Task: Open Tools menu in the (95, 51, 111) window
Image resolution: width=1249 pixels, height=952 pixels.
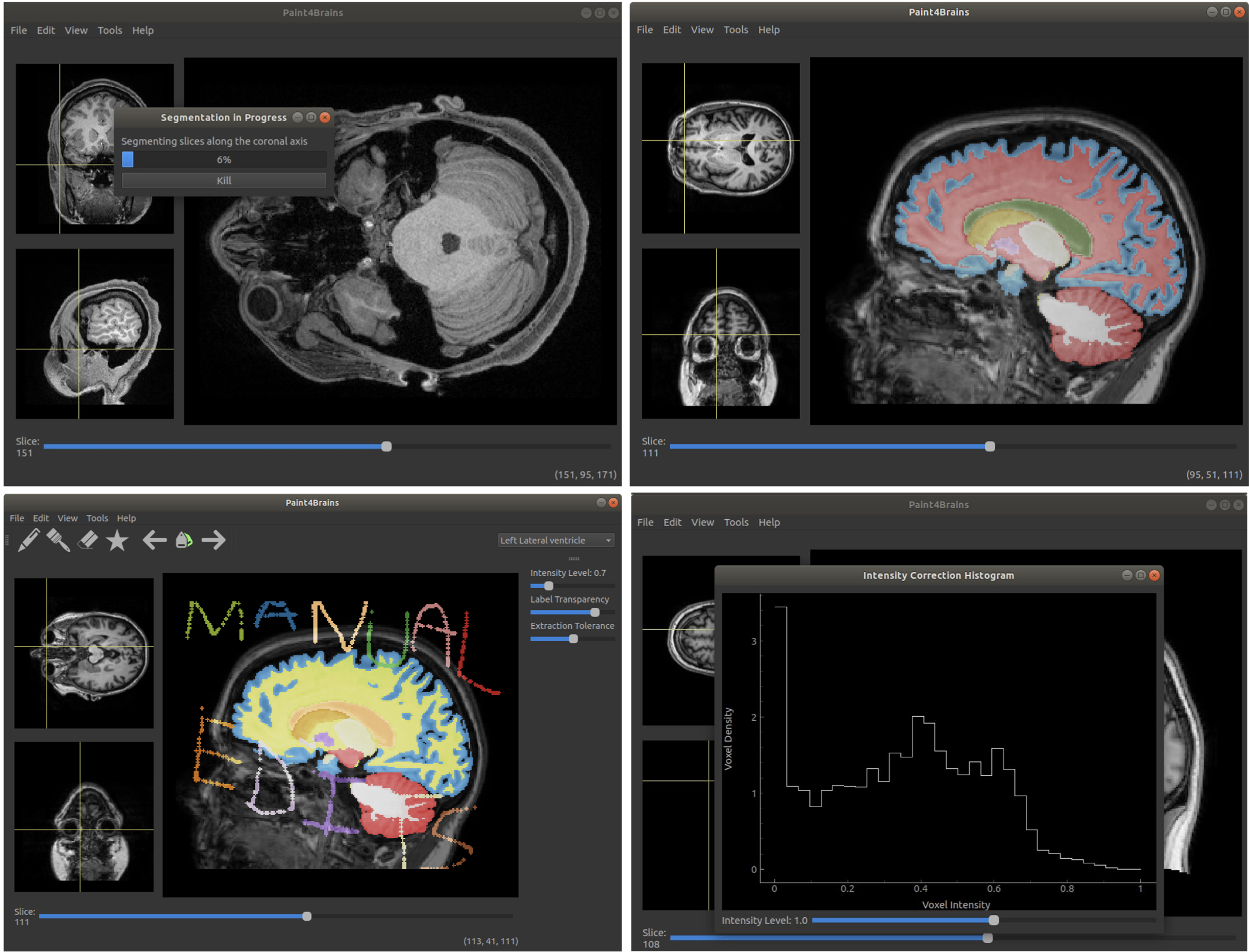Action: click(736, 30)
